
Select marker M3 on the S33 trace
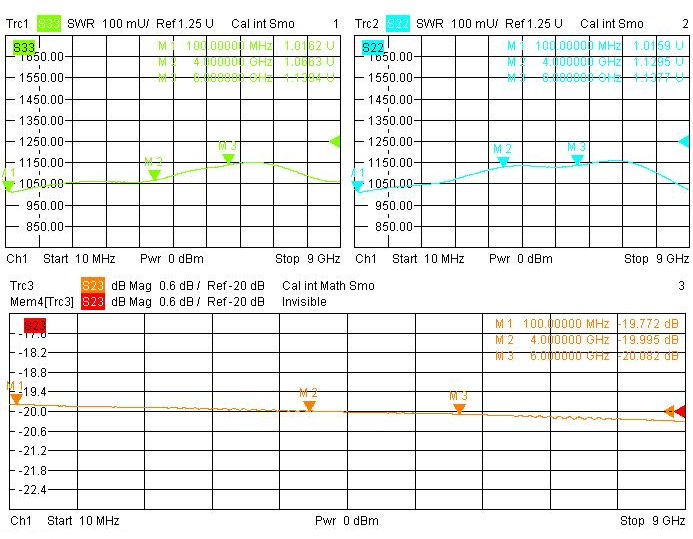pyautogui.click(x=228, y=157)
